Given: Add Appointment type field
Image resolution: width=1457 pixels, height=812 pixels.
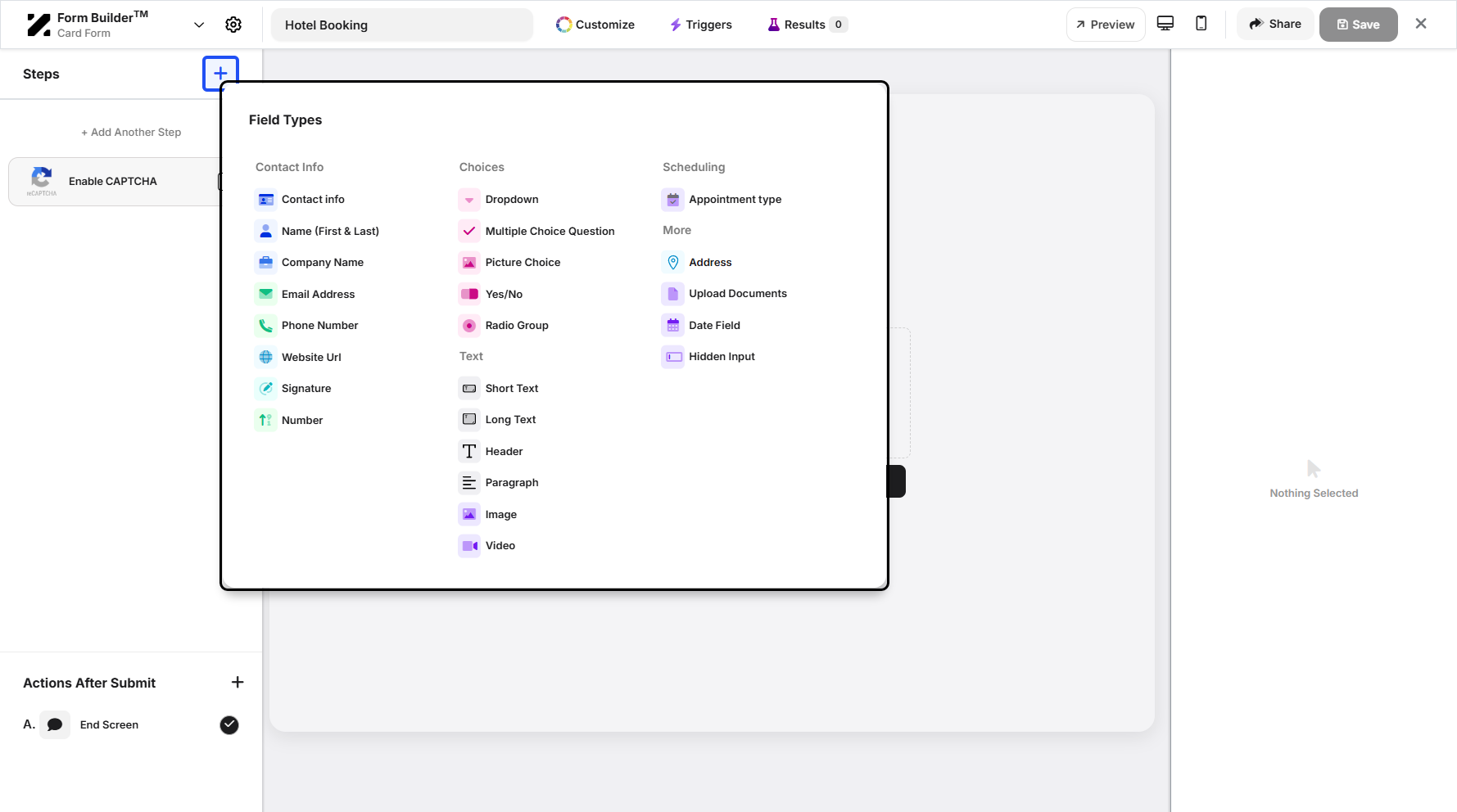Looking at the screenshot, I should coord(722,199).
